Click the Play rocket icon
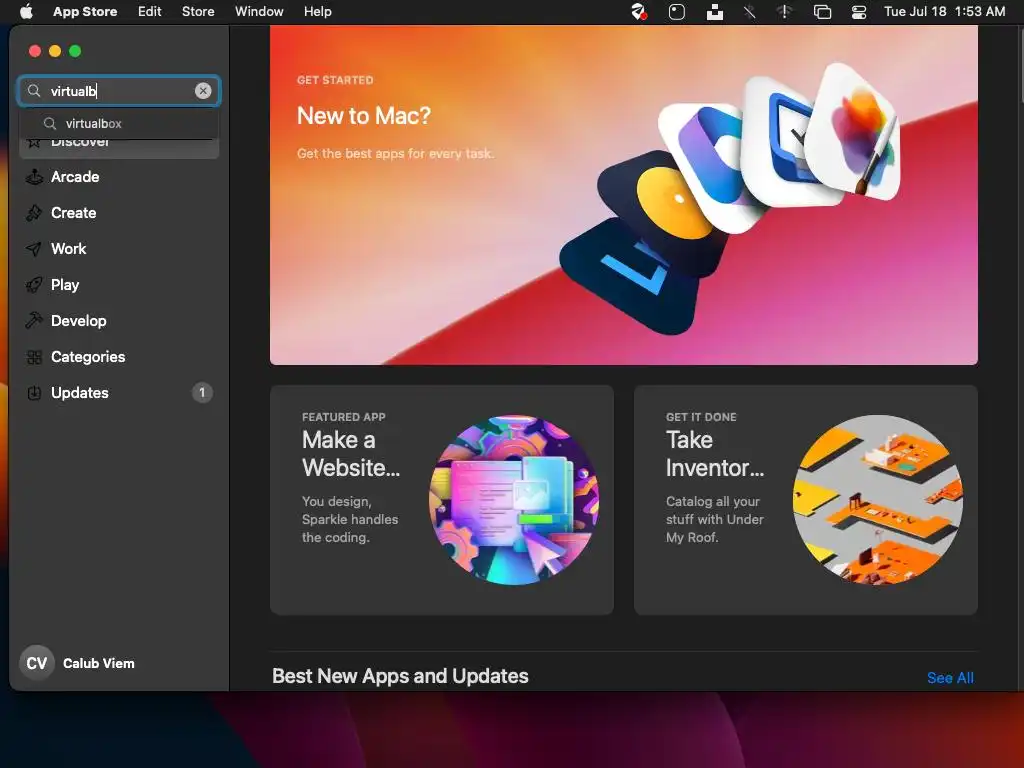The height and width of the screenshot is (768, 1024). click(x=34, y=285)
